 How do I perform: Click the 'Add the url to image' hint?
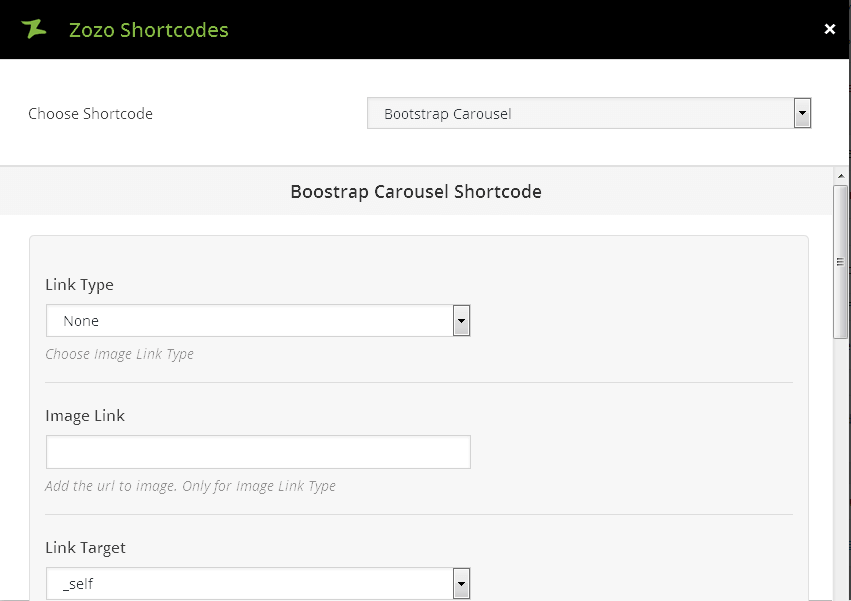click(x=190, y=486)
